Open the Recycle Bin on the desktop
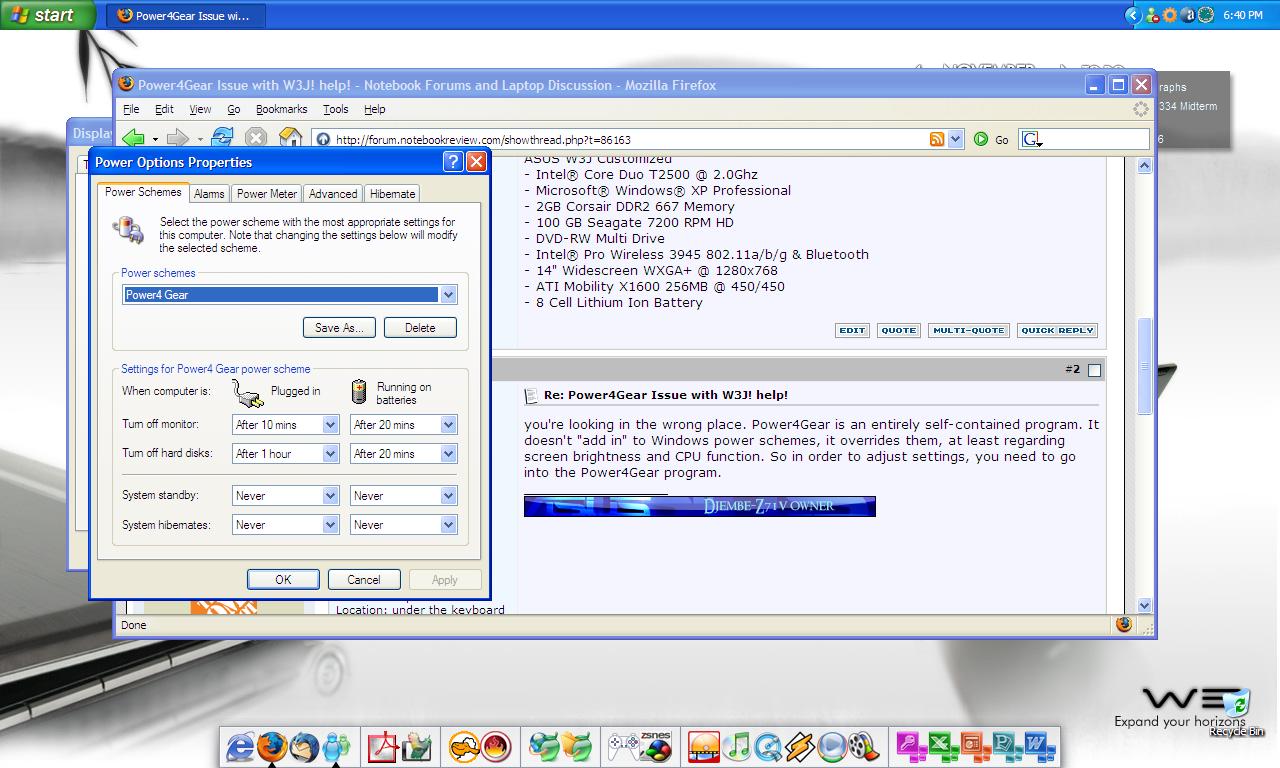 pyautogui.click(x=1237, y=712)
